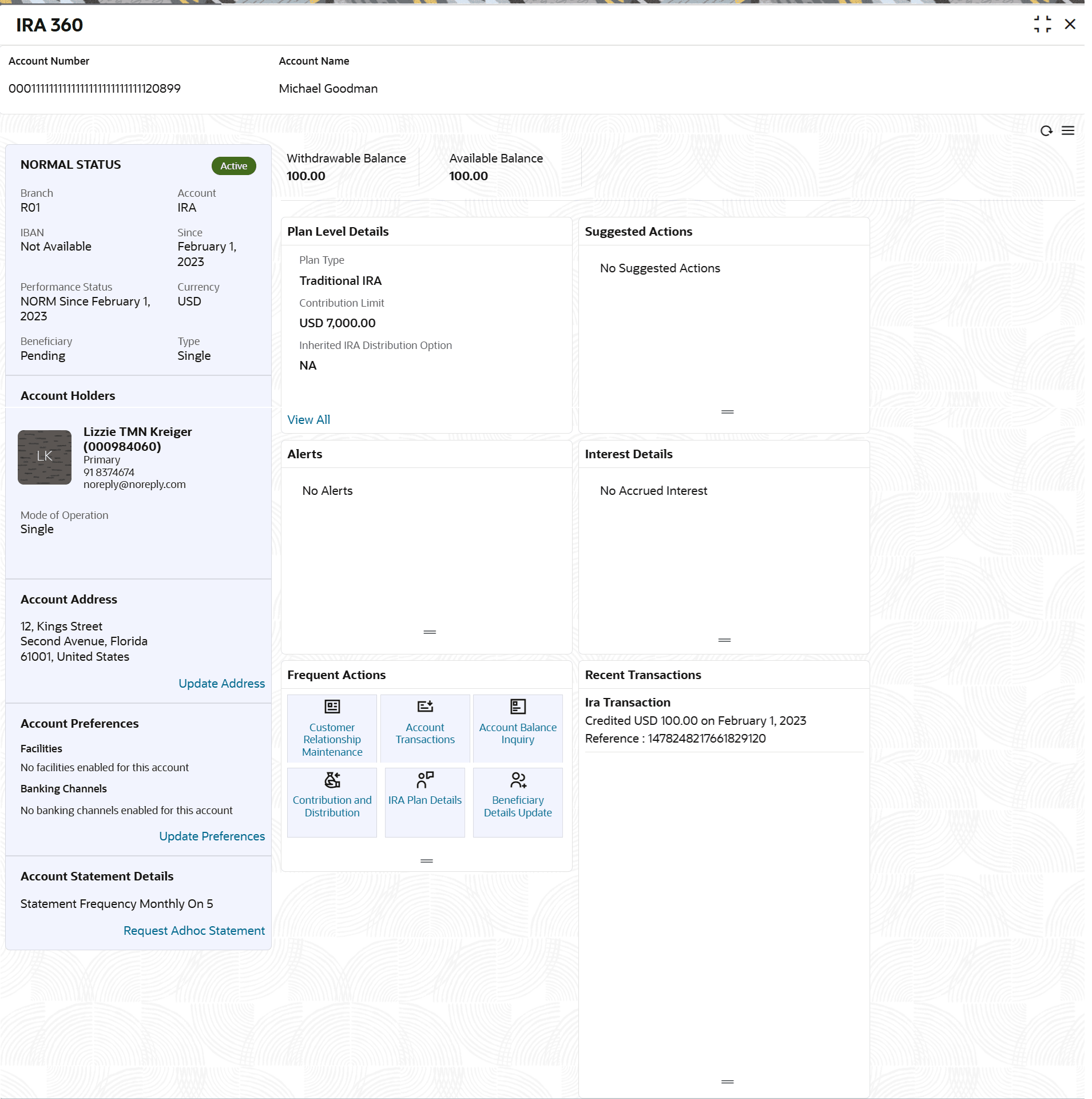Click View All in Plan Level Details
The width and height of the screenshot is (1092, 1099).
309,420
